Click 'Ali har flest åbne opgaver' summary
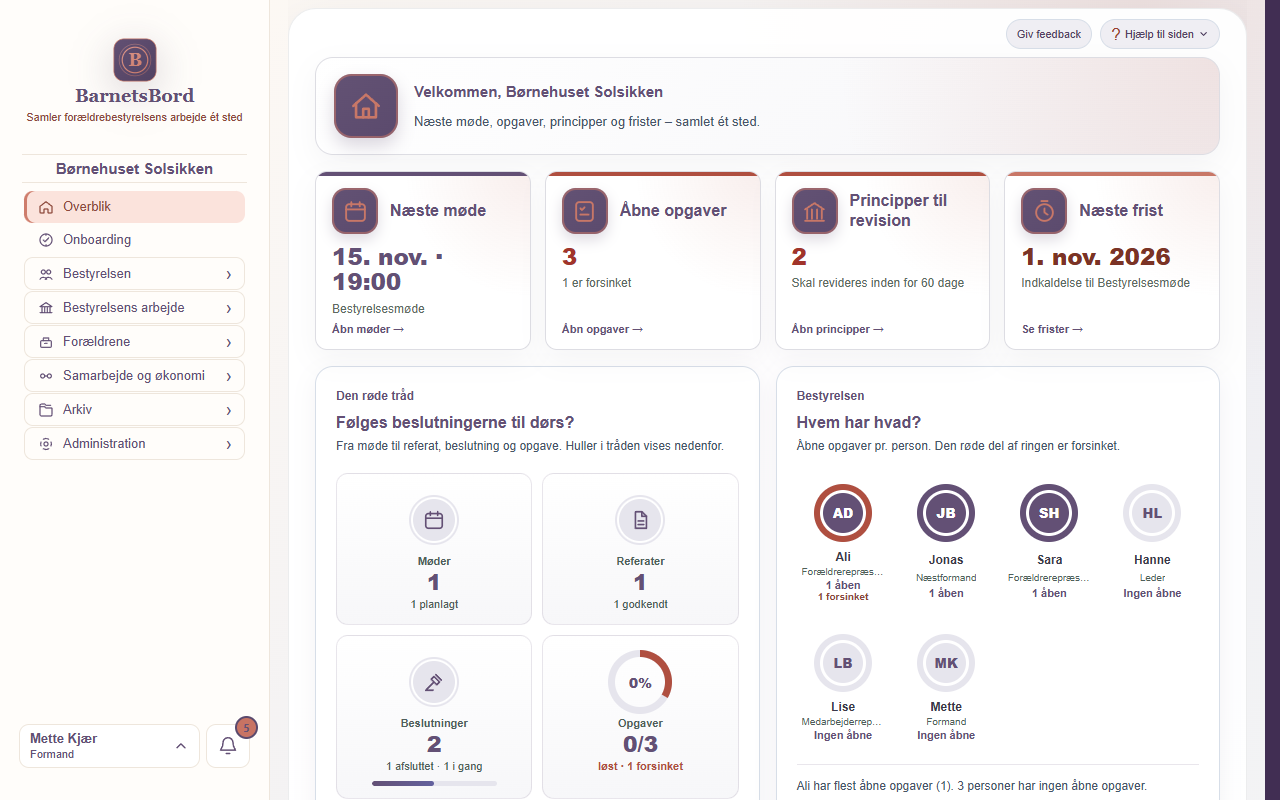The height and width of the screenshot is (800, 1280). click(972, 786)
